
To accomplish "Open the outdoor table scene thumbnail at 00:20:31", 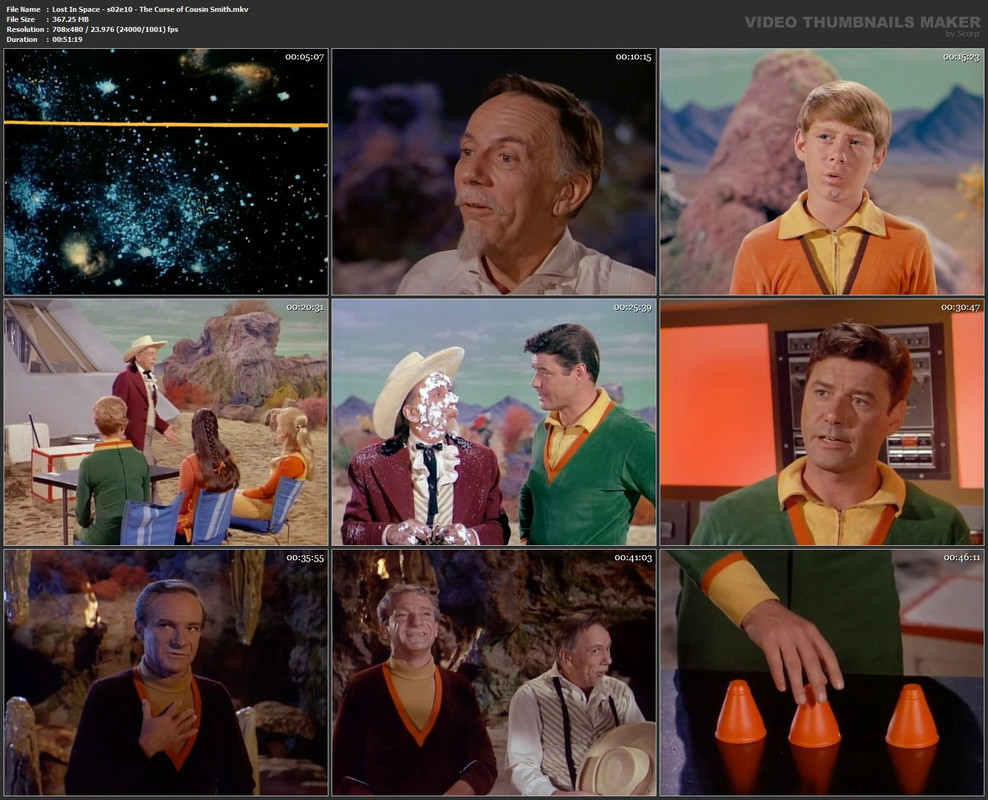I will pos(166,422).
